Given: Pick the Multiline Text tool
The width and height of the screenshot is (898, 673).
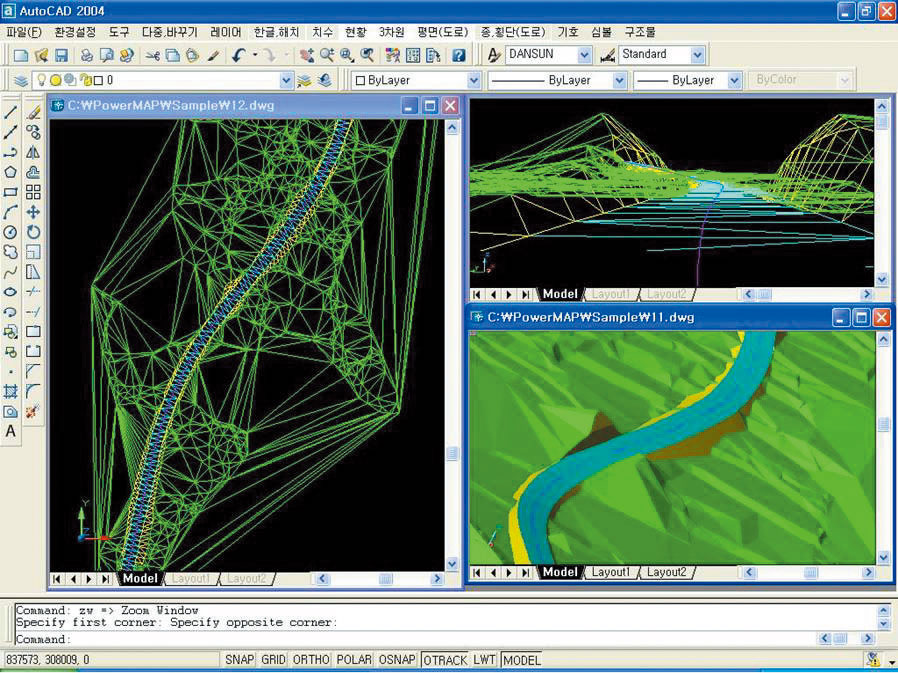Looking at the screenshot, I should tap(11, 431).
